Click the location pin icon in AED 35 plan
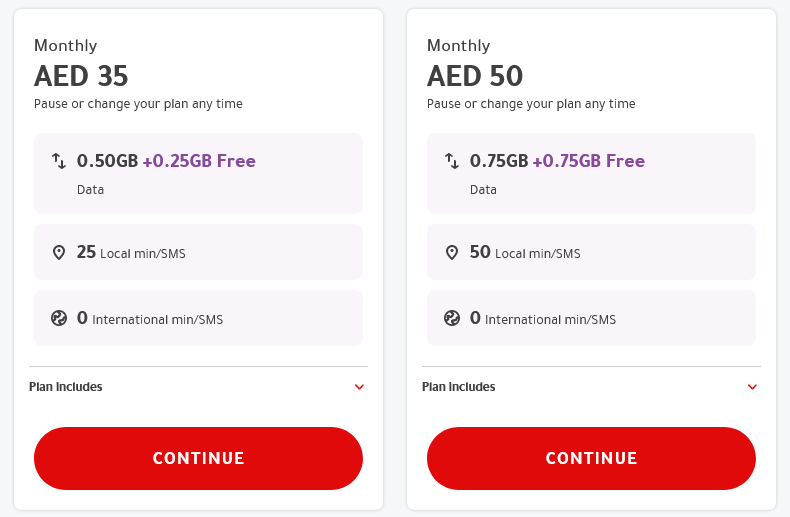790x517 pixels. (x=59, y=253)
